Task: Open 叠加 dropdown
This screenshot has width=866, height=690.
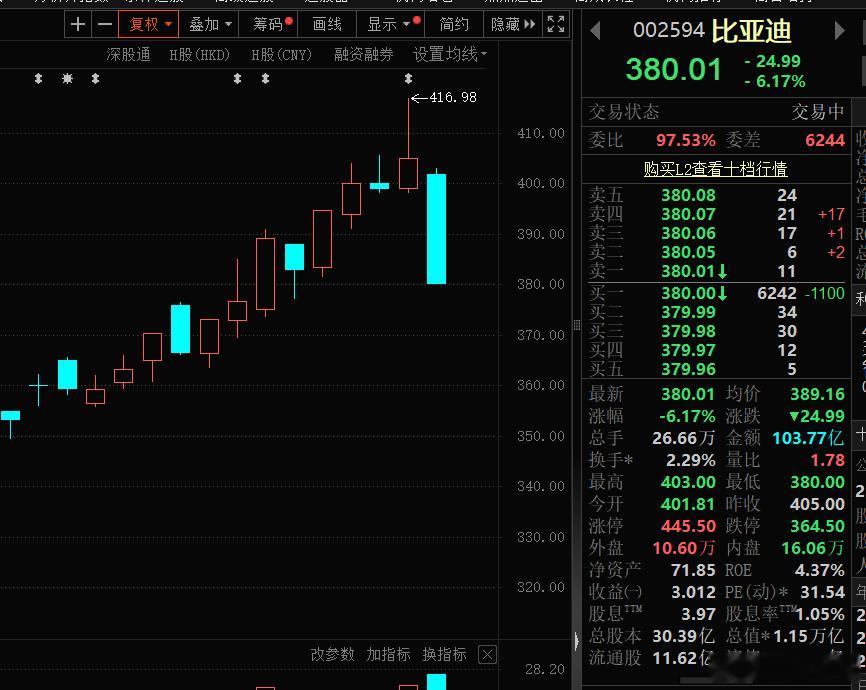Action: tap(210, 24)
